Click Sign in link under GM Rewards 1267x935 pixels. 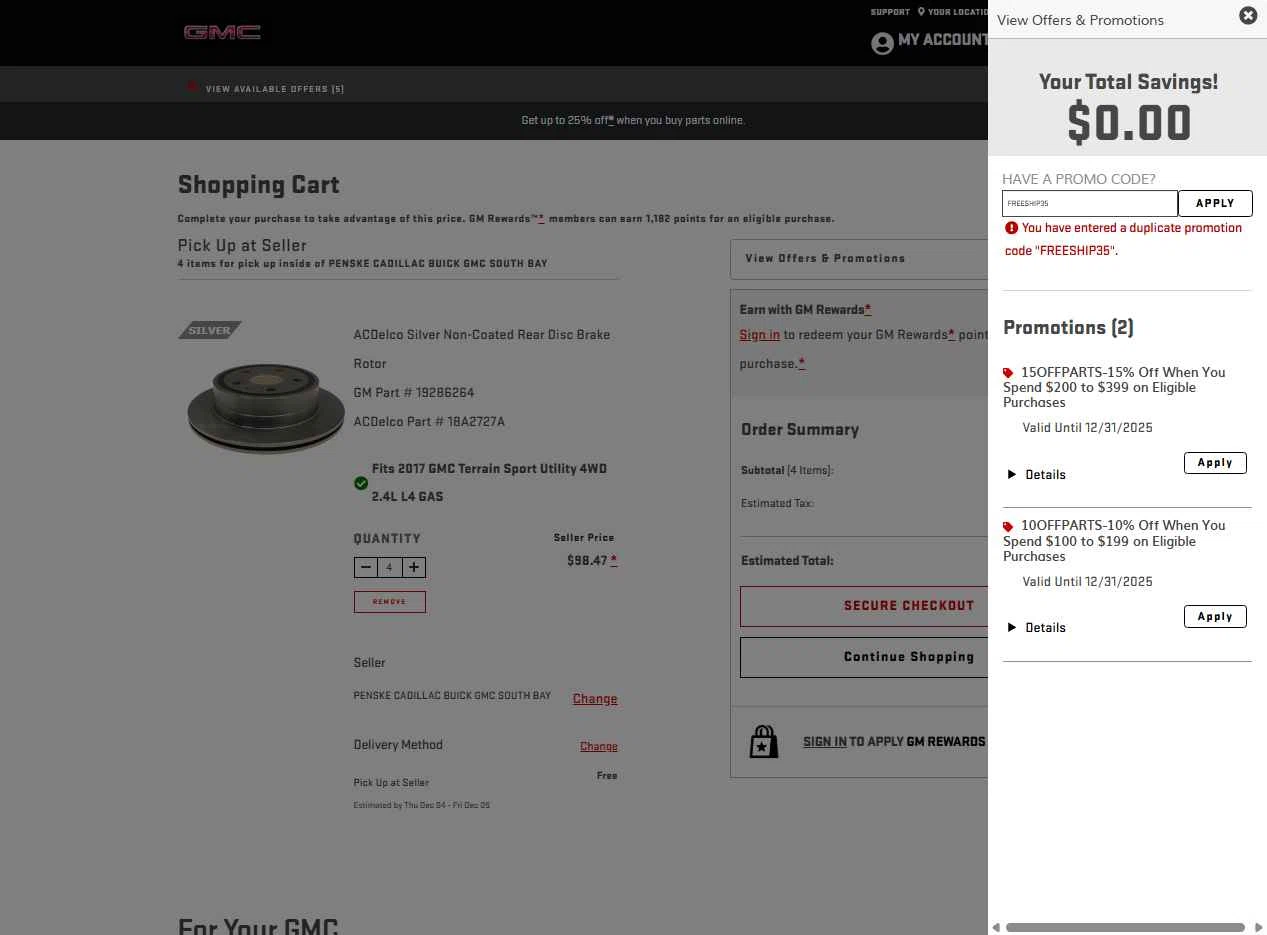759,335
